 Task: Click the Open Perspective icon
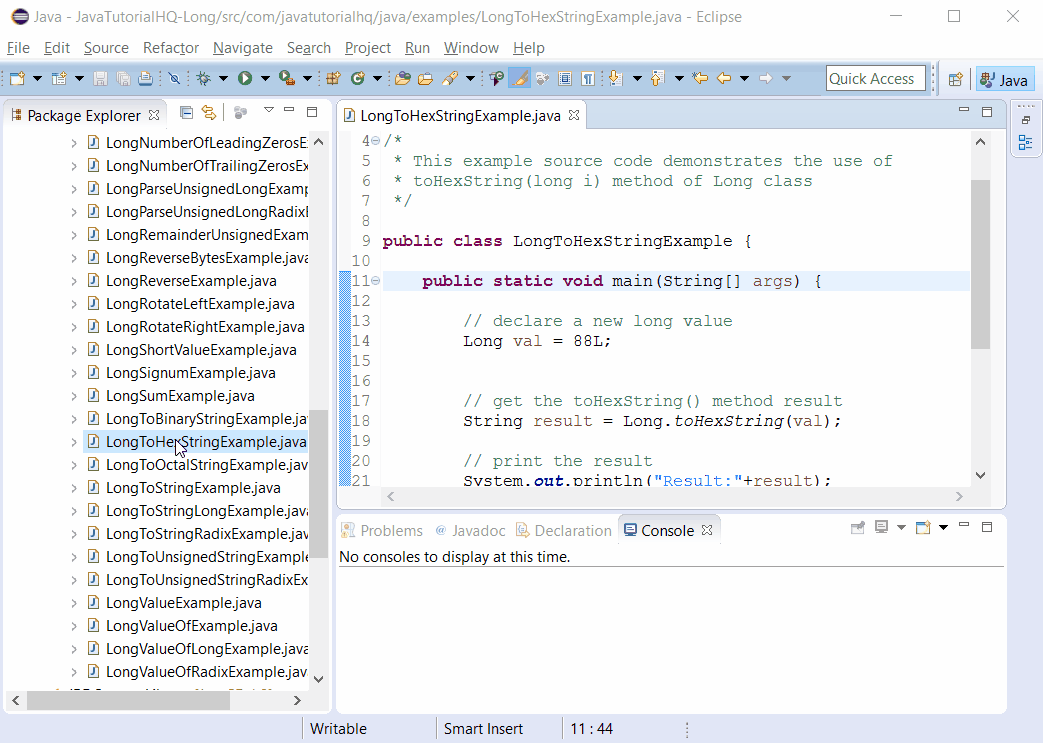click(x=957, y=78)
